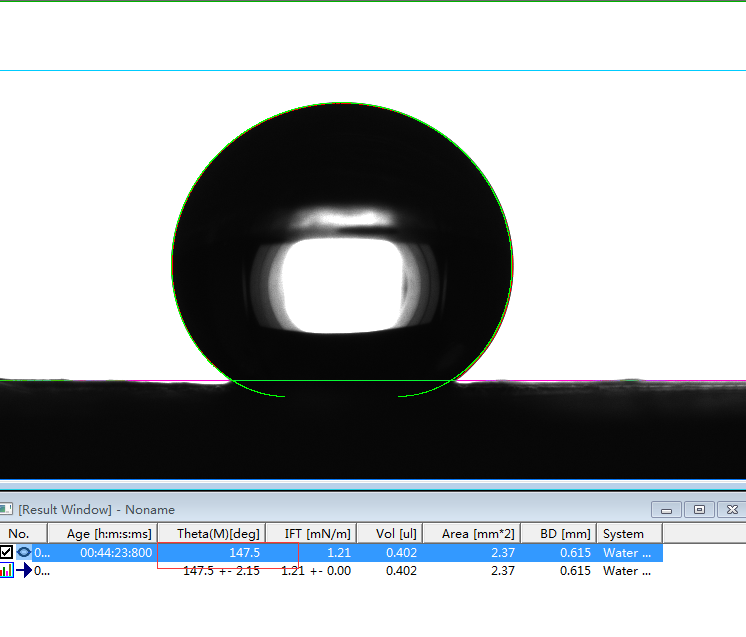This screenshot has width=746, height=637.
Task: Select the 00:44:23:800 age cell
Action: tap(116, 552)
